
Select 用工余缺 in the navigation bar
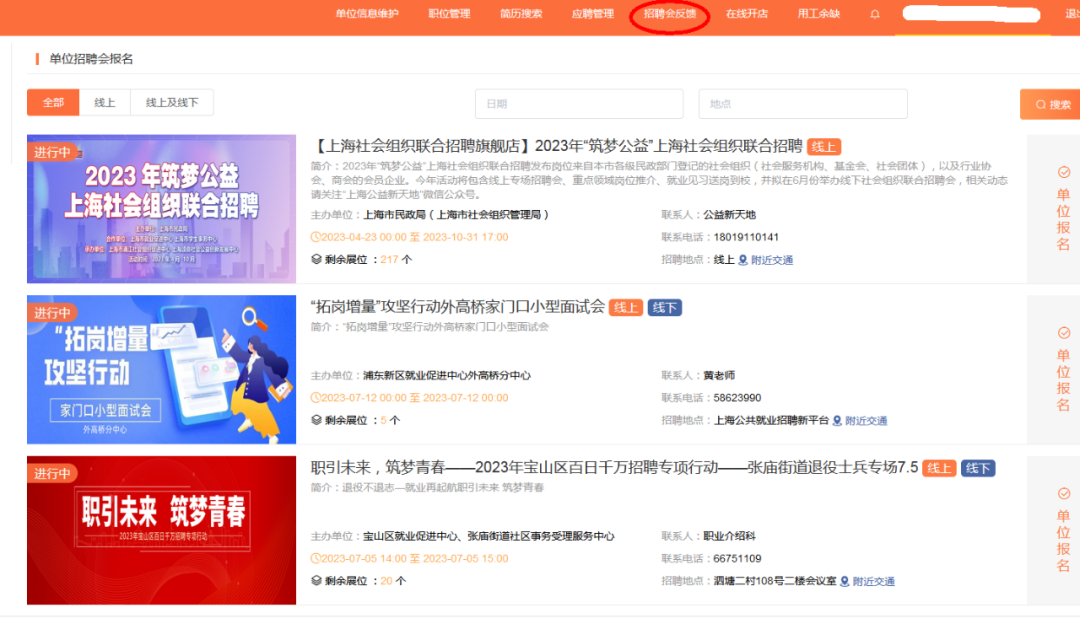pyautogui.click(x=818, y=14)
